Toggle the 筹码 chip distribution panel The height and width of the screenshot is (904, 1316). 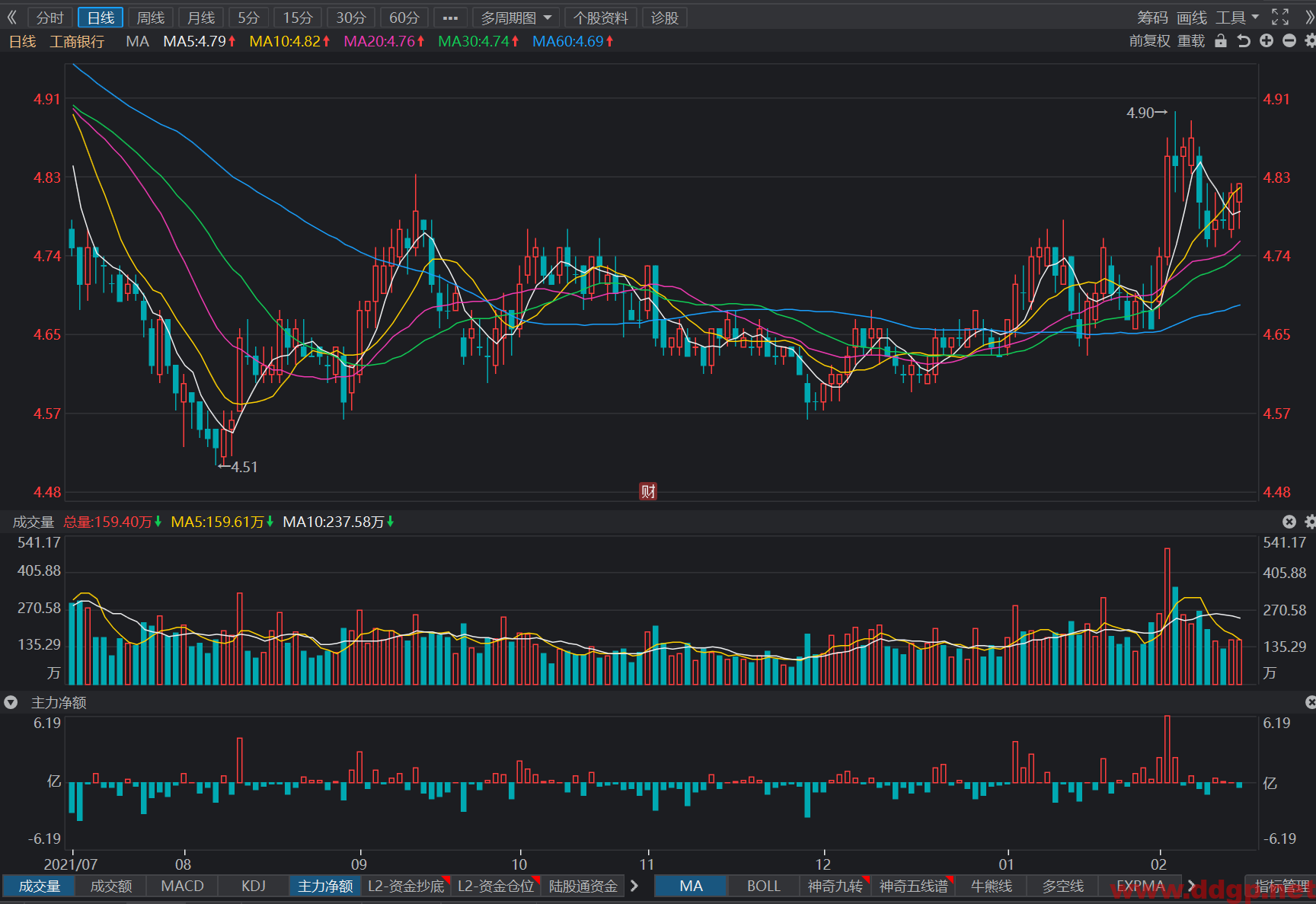click(x=1152, y=18)
